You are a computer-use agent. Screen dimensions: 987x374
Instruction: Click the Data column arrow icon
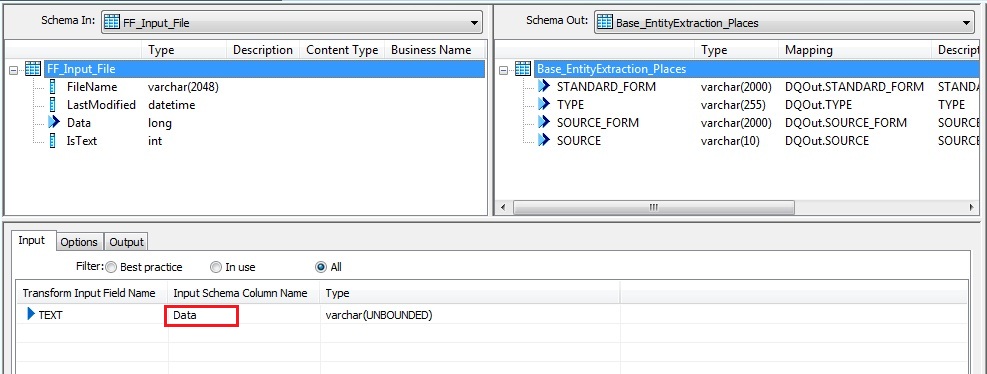pyautogui.click(x=54, y=123)
